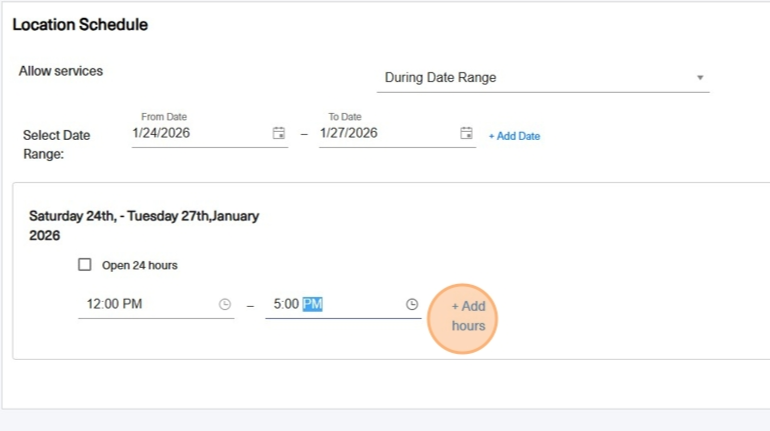Open the To Date calendar picker icon
This screenshot has width=770, height=431.
tap(466, 133)
